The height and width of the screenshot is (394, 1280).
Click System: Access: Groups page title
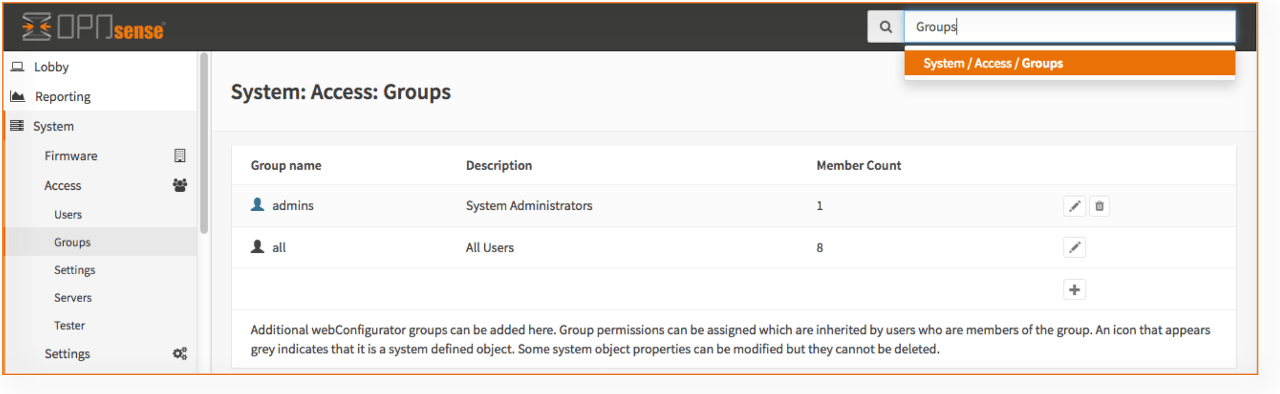341,93
